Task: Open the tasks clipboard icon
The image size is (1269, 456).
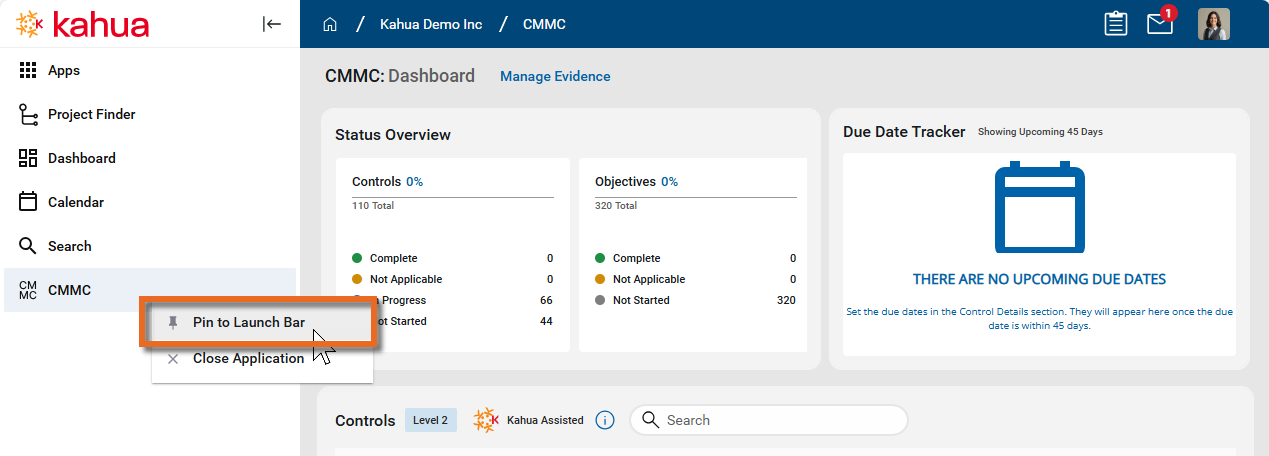Action: 1115,24
